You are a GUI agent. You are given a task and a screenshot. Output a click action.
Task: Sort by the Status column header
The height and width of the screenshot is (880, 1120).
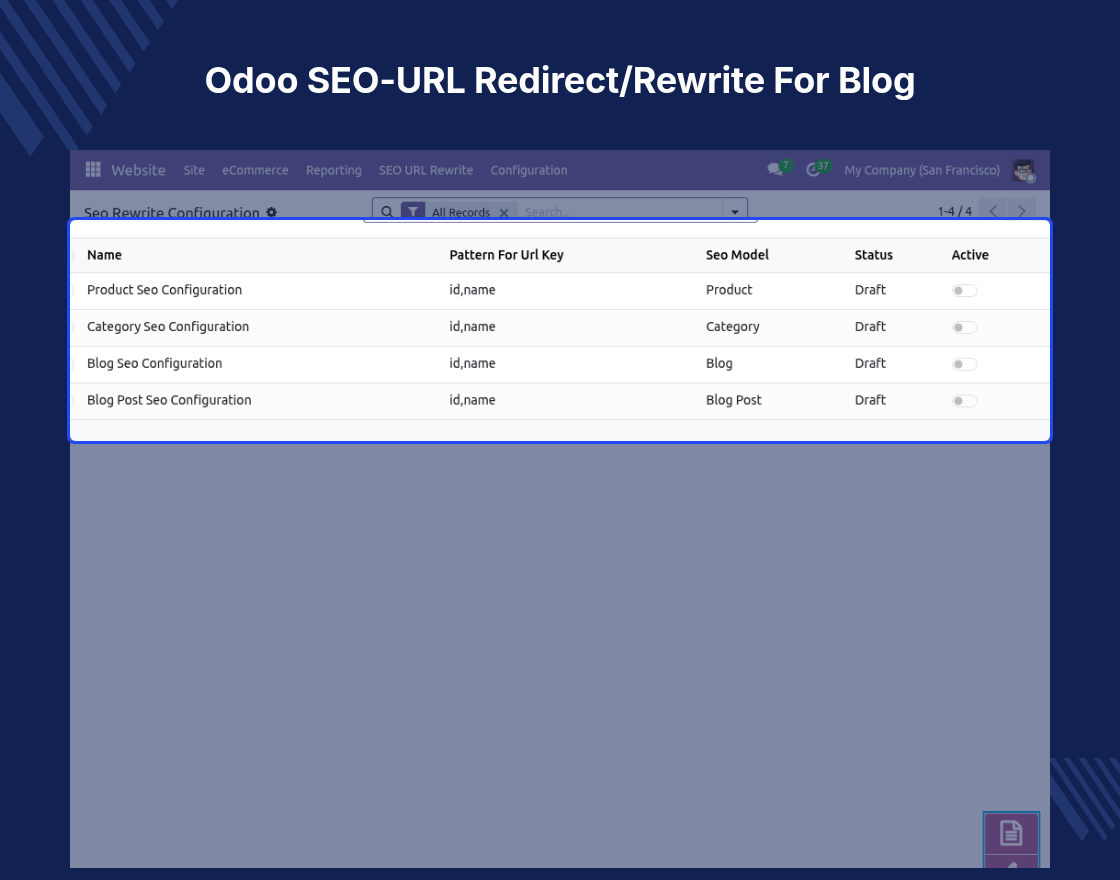click(x=874, y=255)
